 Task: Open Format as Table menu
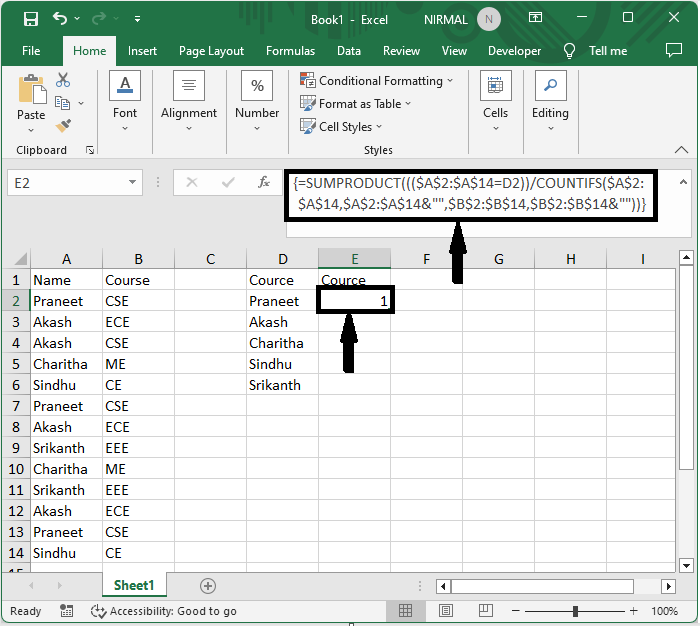[355, 104]
